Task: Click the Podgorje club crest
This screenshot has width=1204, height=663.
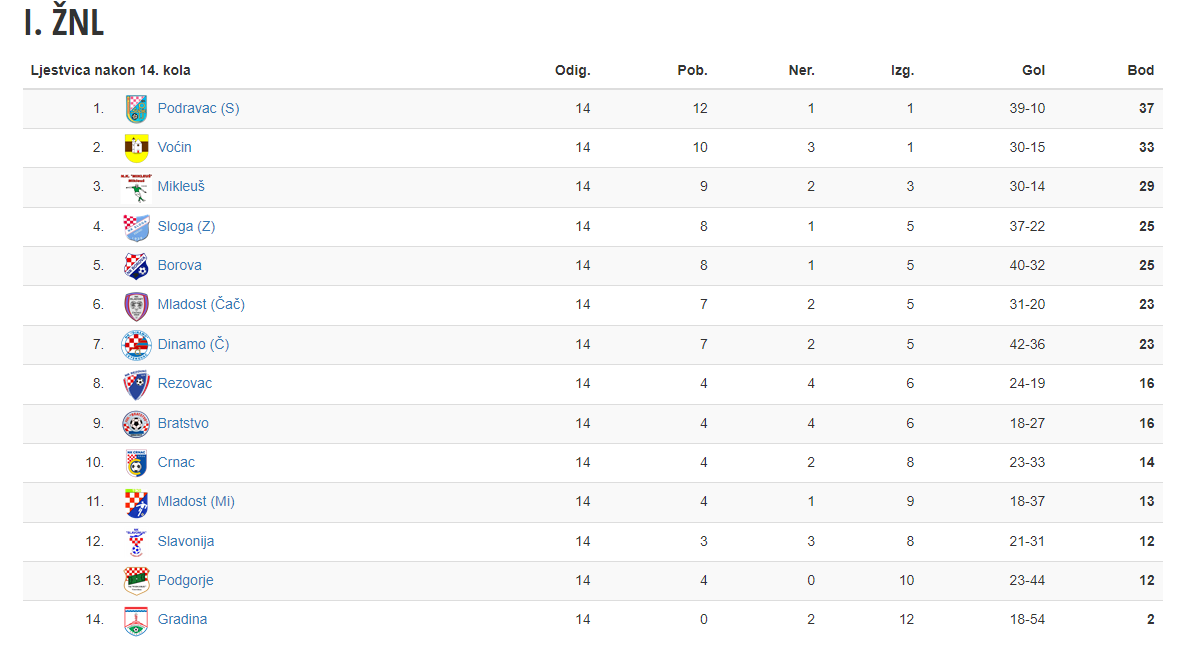Action: (136, 581)
